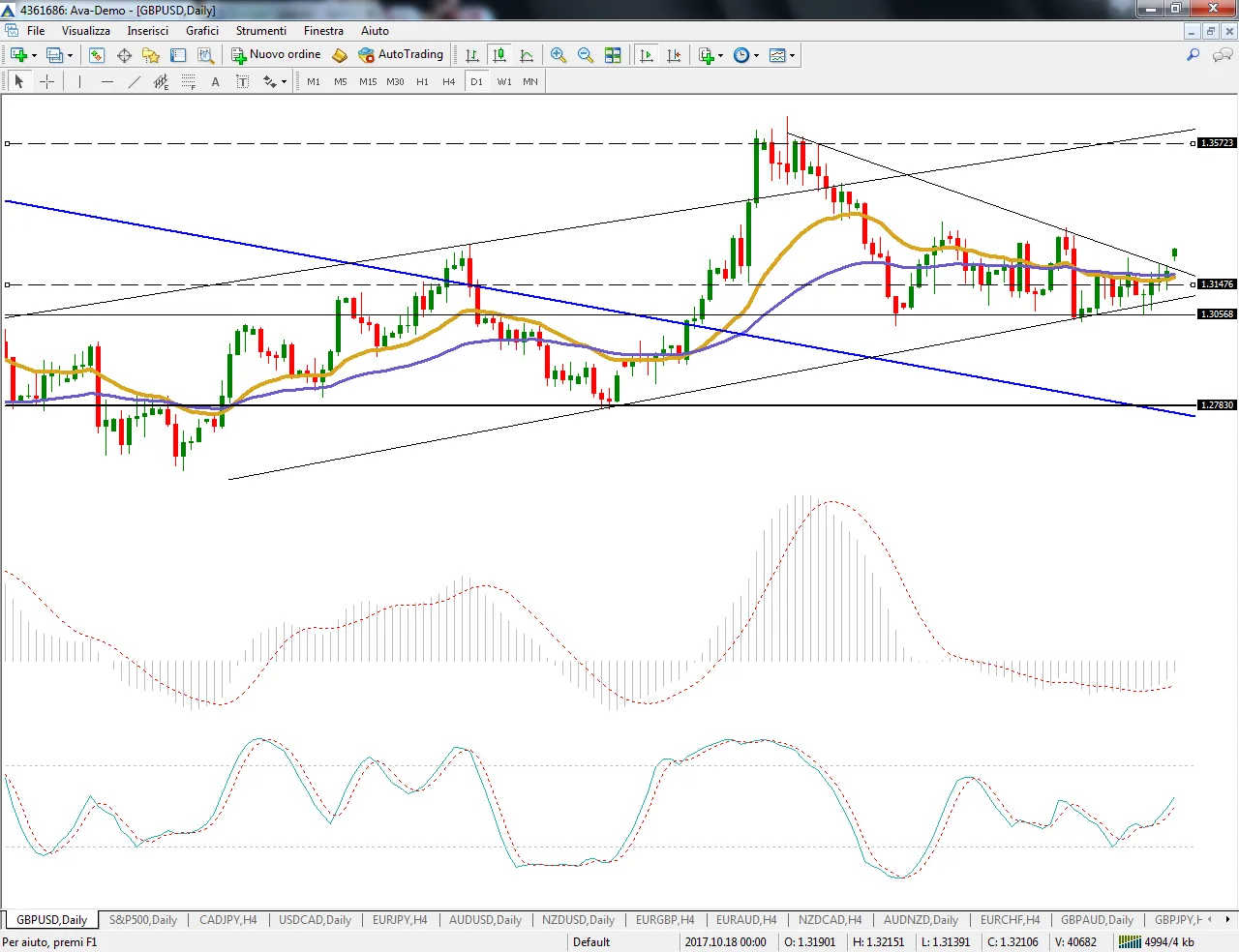Open the Strumenti menu

[x=261, y=31]
